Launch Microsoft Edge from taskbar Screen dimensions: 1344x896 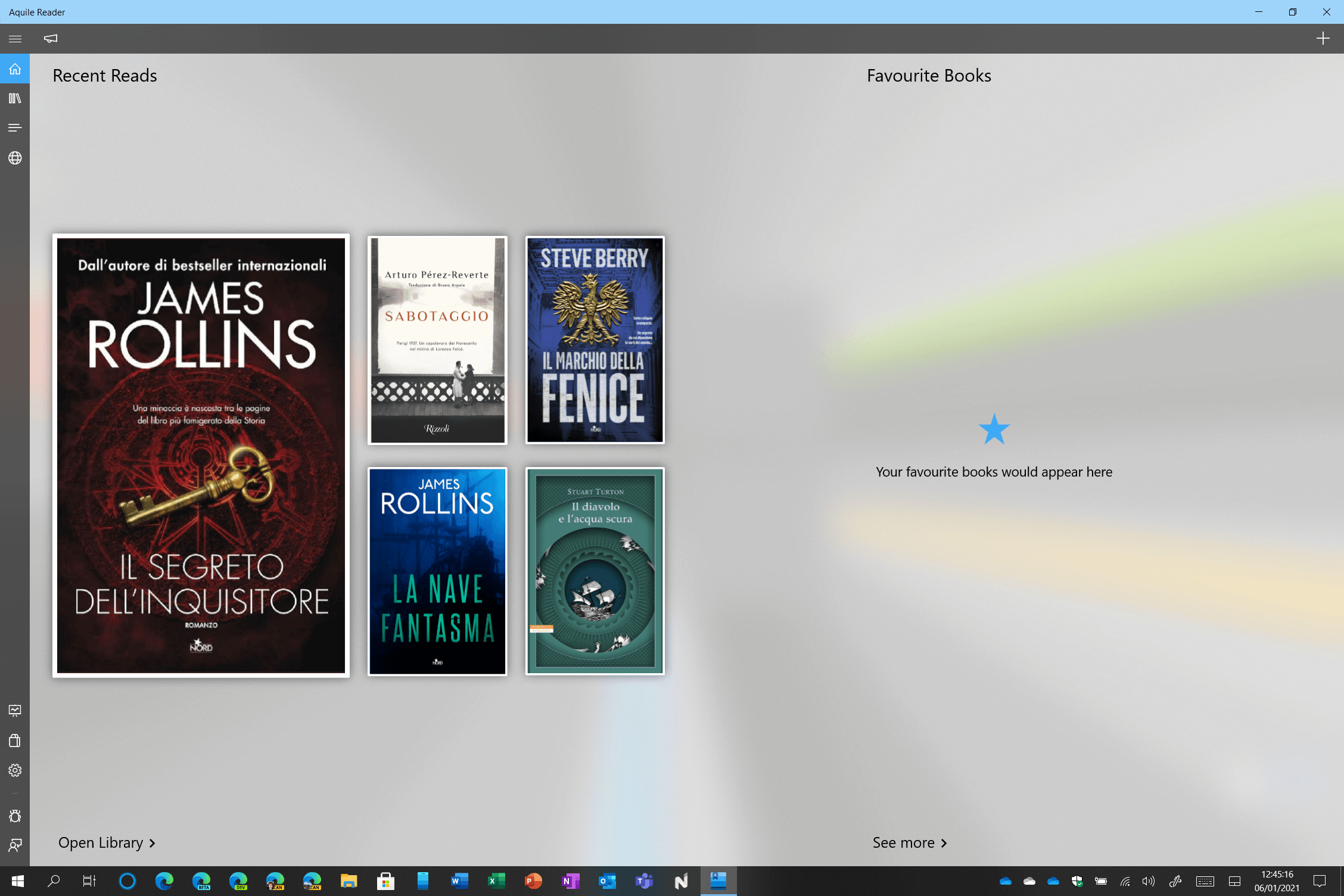[164, 881]
